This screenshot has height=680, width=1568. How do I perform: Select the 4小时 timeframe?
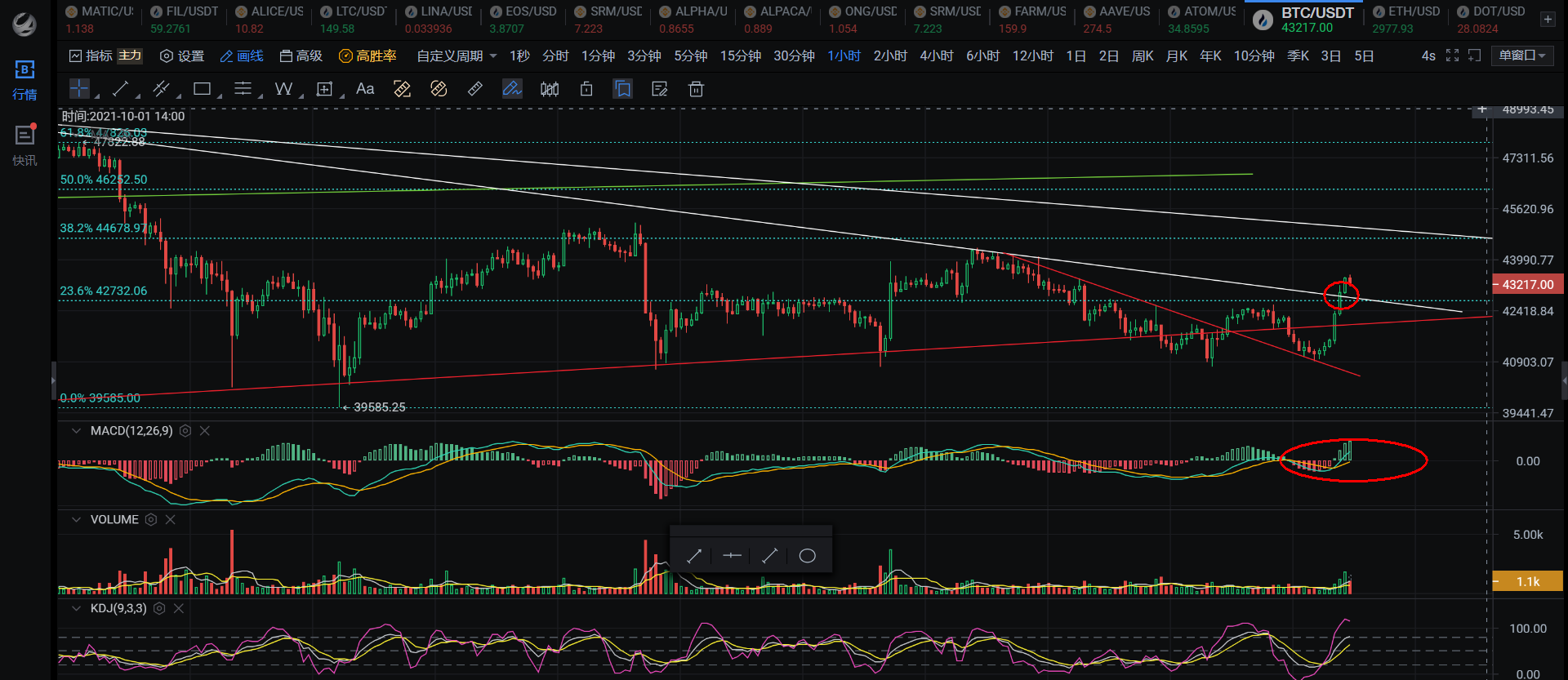pyautogui.click(x=936, y=56)
